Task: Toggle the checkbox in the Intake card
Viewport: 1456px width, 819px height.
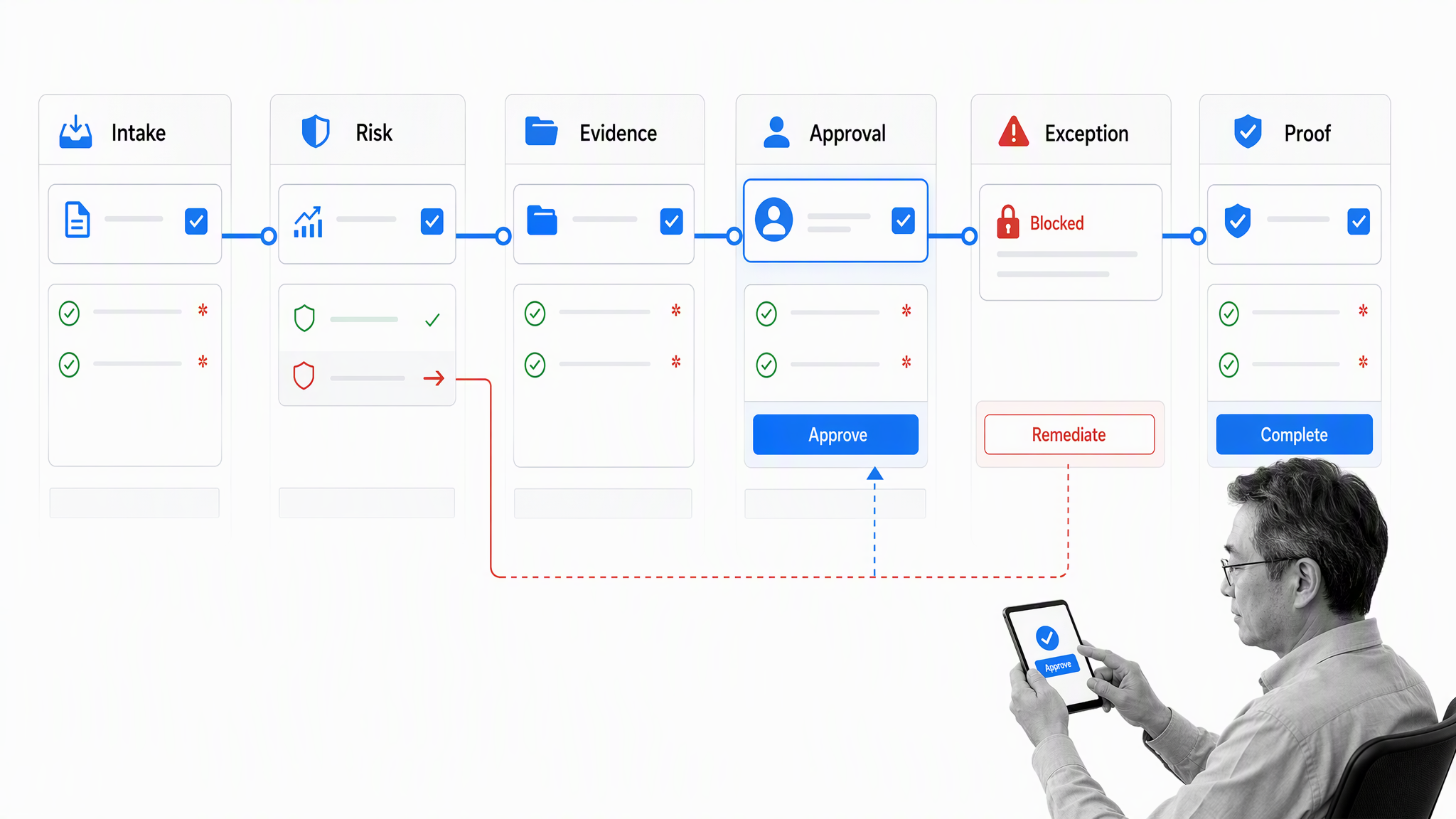Action: (196, 221)
